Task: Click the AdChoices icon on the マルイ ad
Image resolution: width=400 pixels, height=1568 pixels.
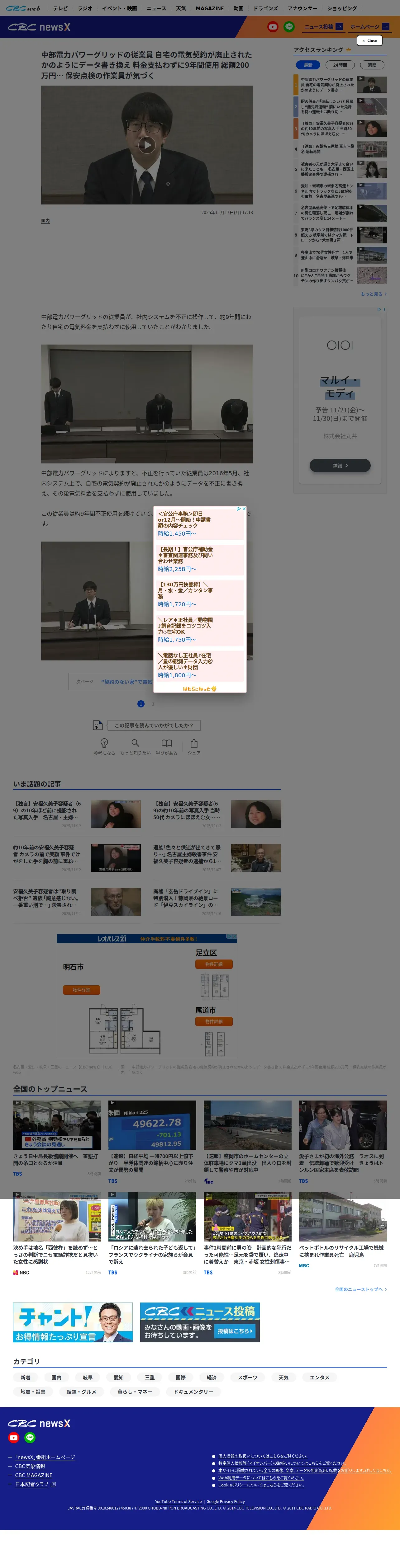Action: (x=379, y=309)
